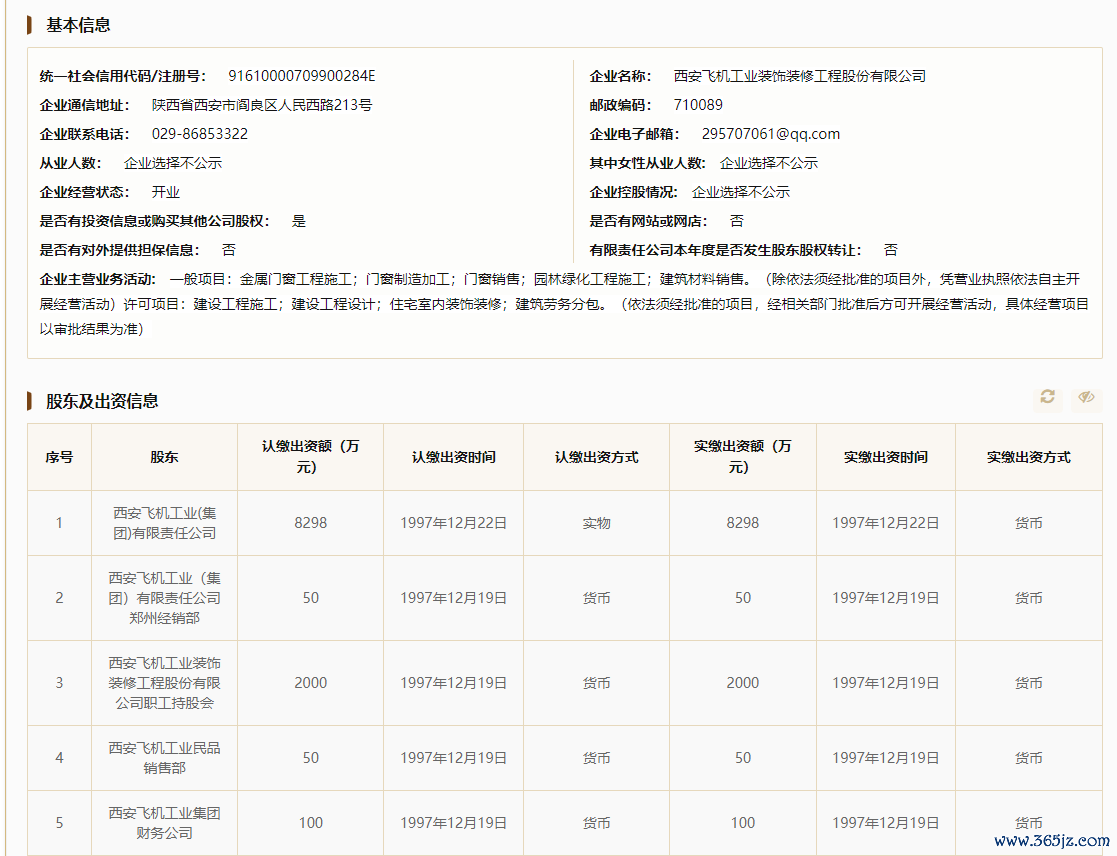Select credit code 91610000709900284E
This screenshot has height=856, width=1117.
coord(301,76)
